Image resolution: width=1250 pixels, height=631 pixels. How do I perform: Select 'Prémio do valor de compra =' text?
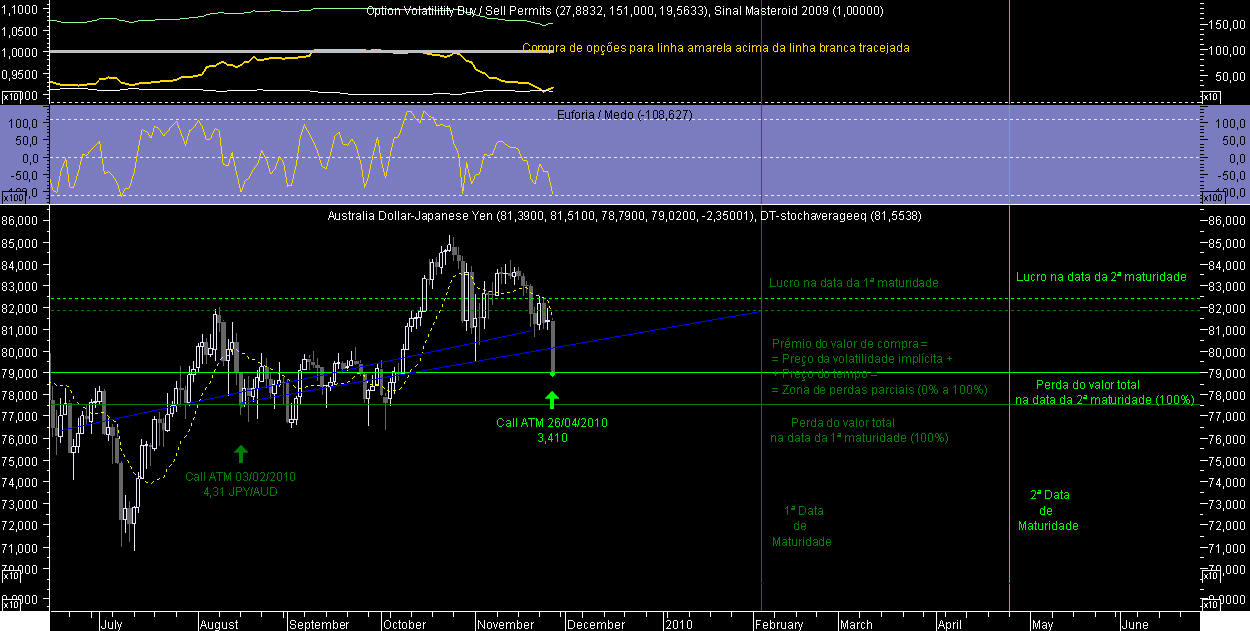pos(850,343)
